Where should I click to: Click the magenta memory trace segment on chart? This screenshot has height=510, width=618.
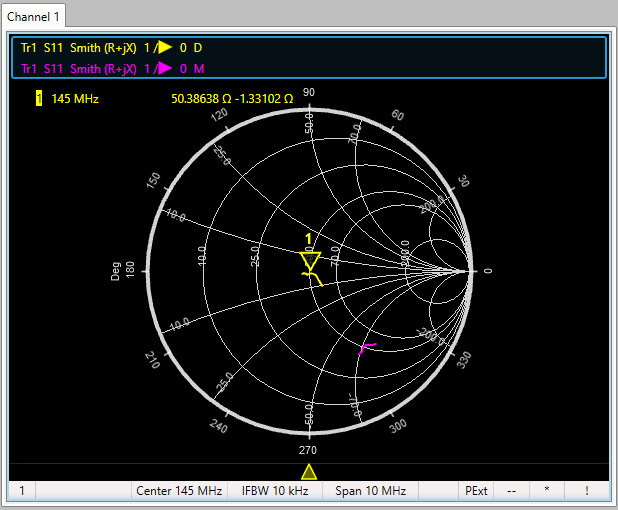click(366, 348)
